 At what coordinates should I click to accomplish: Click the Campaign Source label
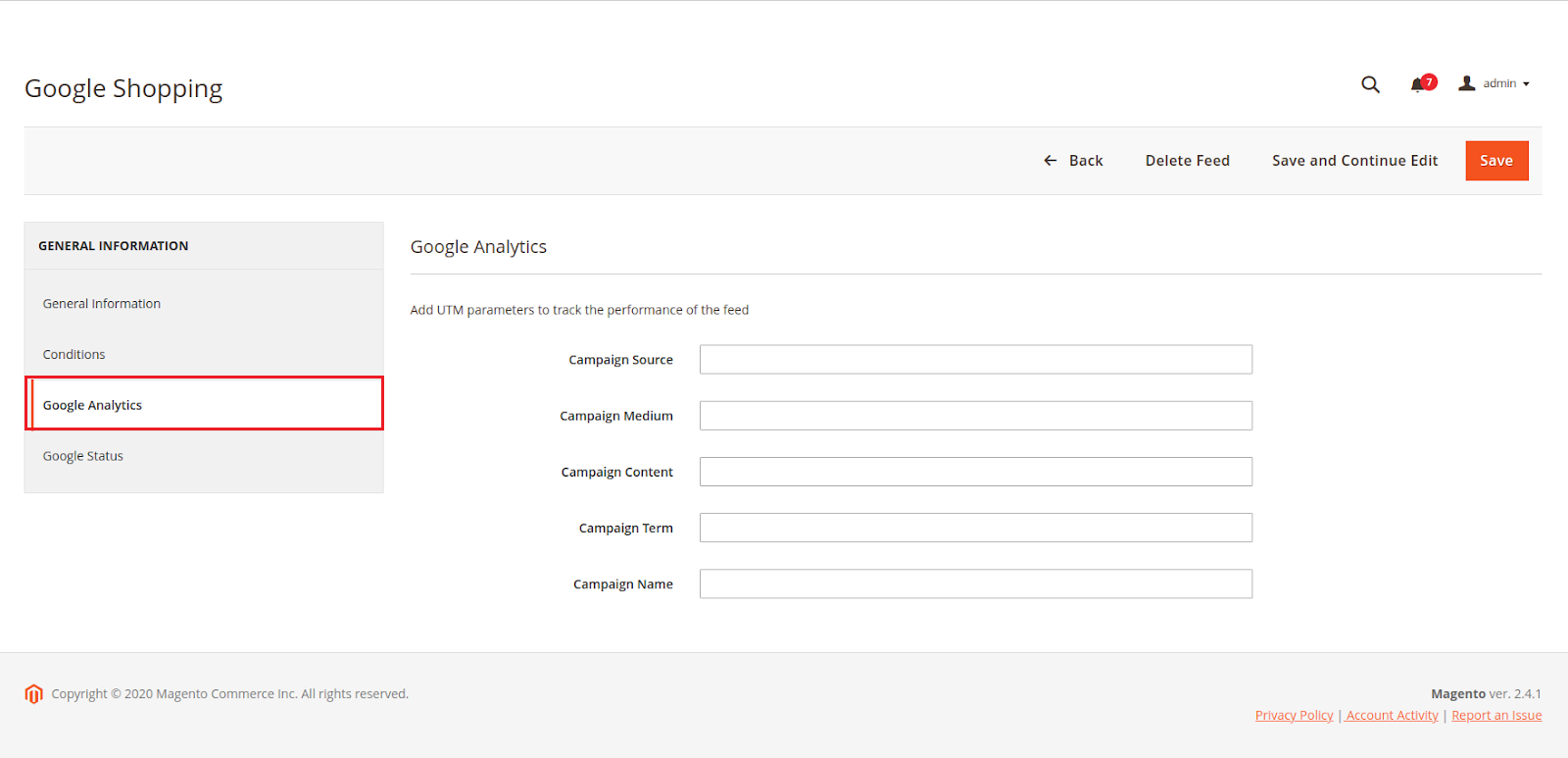(x=620, y=360)
